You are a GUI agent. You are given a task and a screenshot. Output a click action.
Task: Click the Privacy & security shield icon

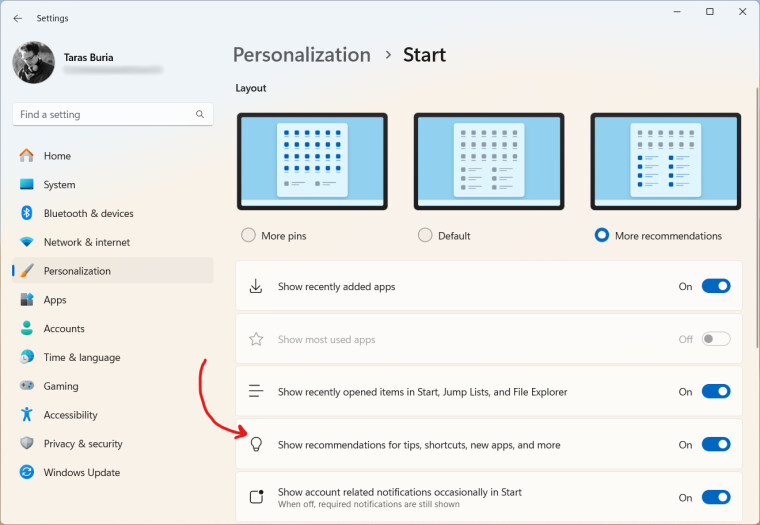point(26,444)
